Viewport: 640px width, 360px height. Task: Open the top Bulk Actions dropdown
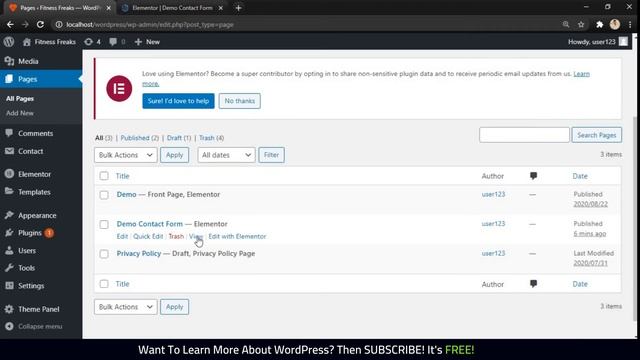(x=126, y=155)
